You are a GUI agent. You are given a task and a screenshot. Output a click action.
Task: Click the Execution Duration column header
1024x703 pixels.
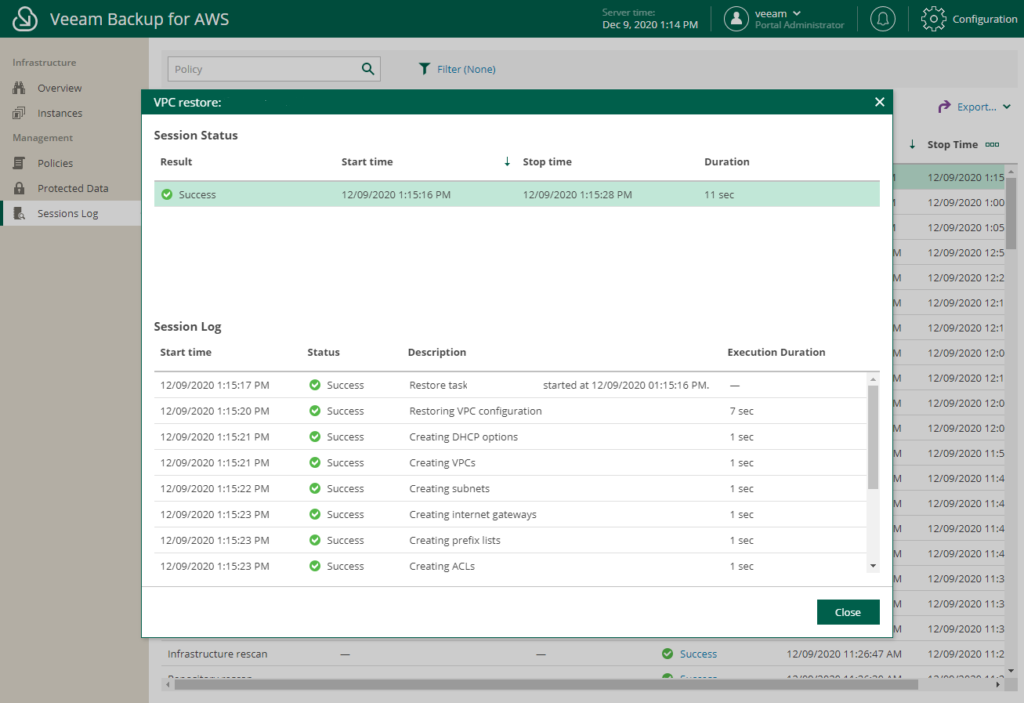pyautogui.click(x=776, y=352)
